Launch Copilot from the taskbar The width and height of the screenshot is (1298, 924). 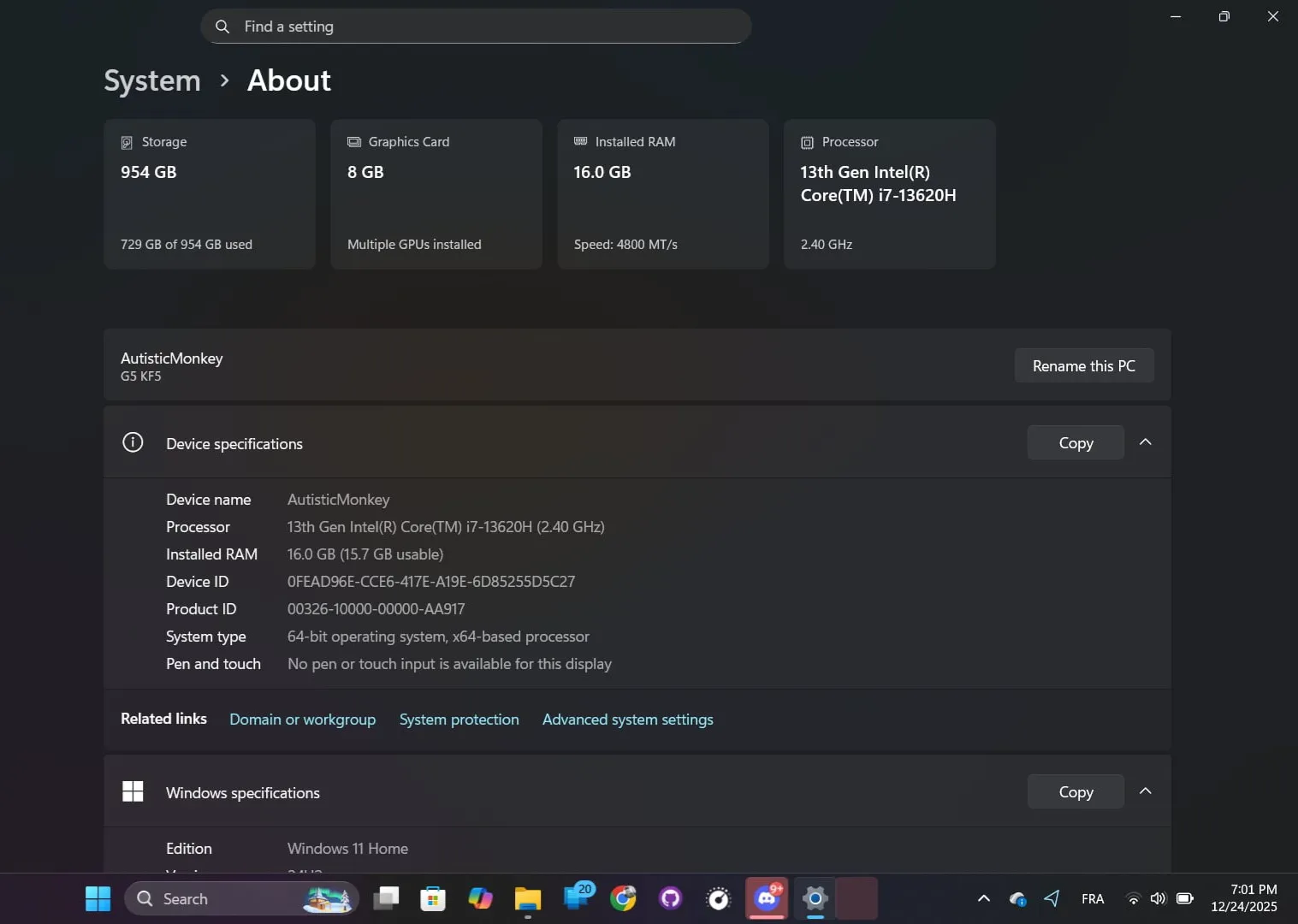pos(480,898)
